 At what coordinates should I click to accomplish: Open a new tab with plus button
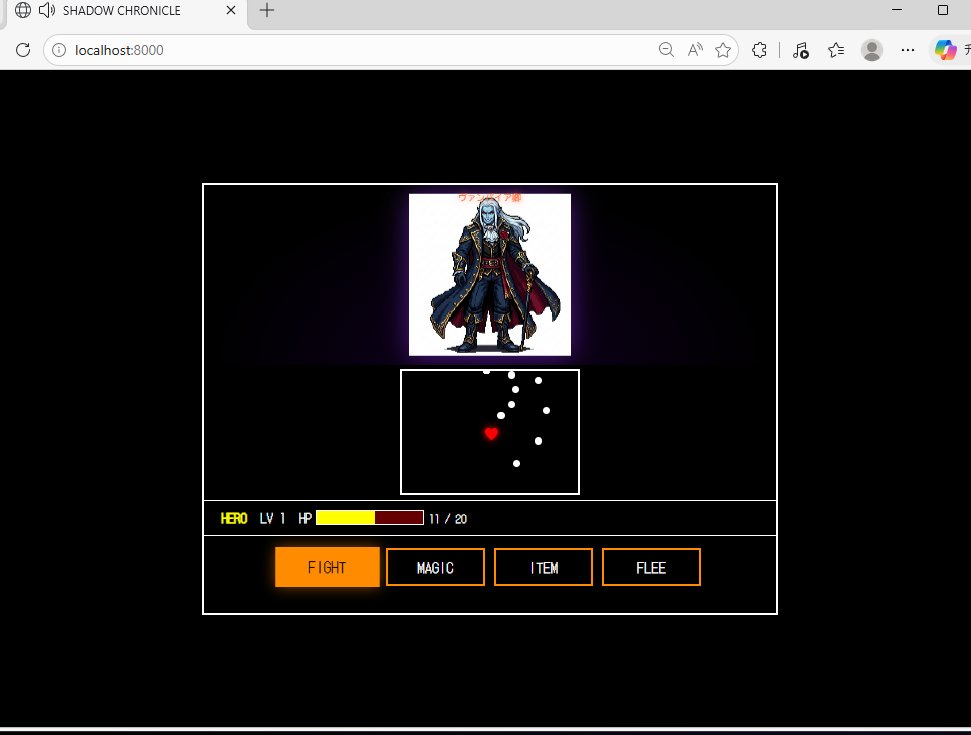[x=267, y=11]
